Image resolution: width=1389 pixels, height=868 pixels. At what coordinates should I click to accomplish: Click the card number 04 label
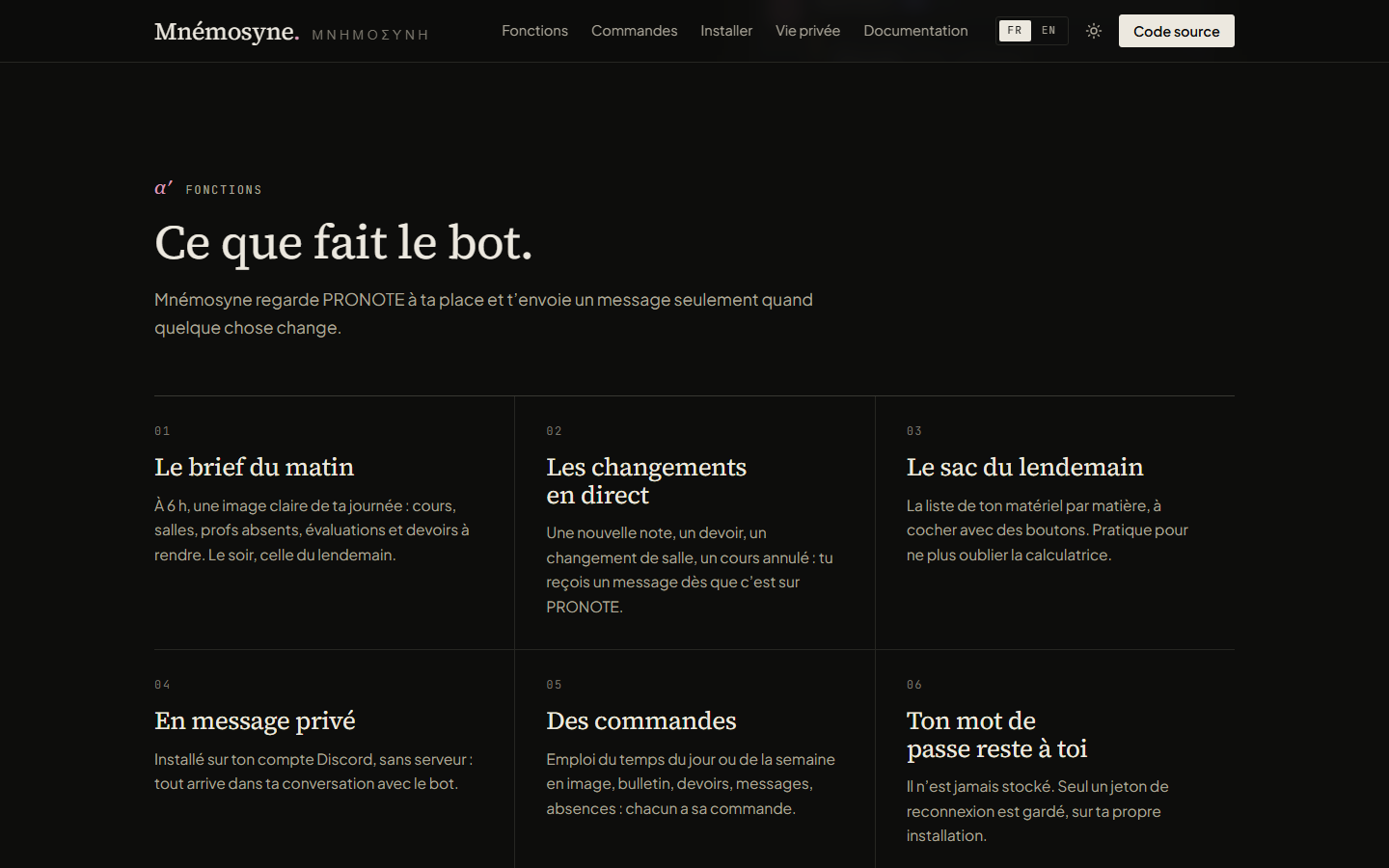tap(162, 685)
